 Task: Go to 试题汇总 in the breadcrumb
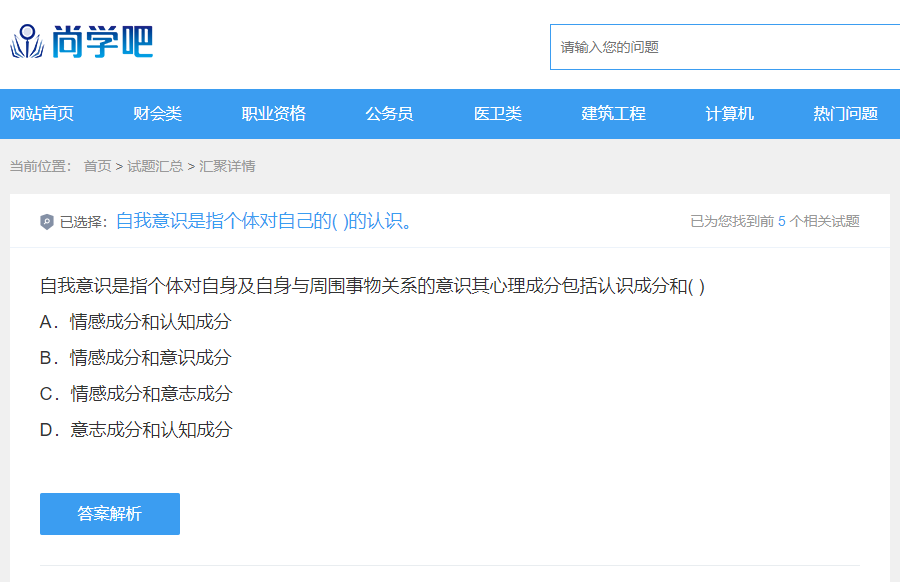(x=155, y=166)
